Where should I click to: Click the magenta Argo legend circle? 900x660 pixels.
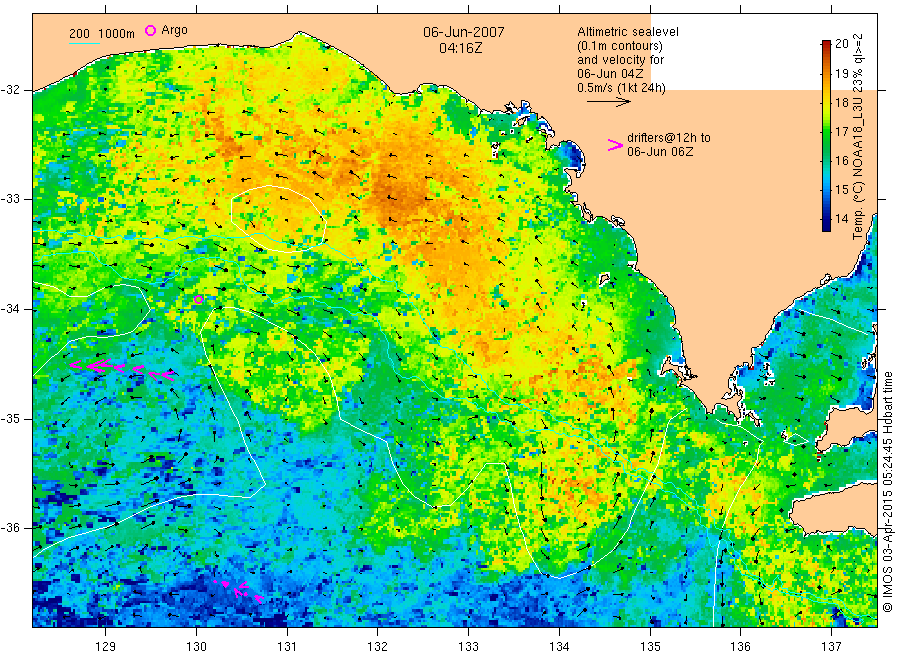tap(150, 30)
